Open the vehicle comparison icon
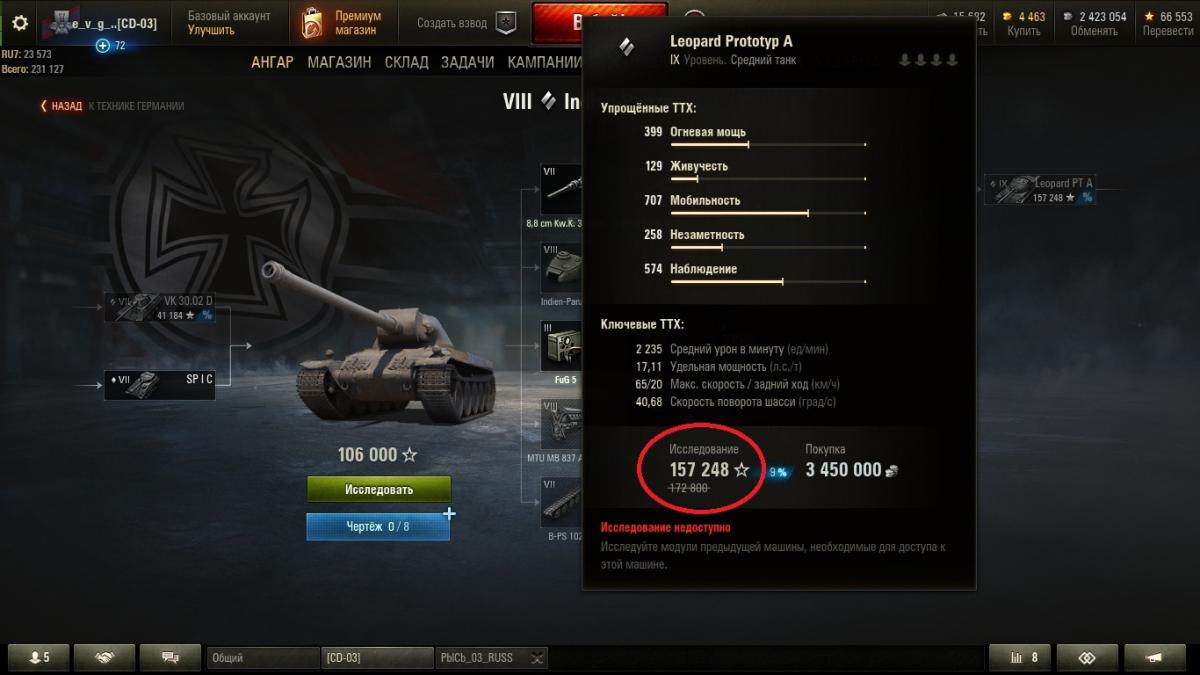1200x675 pixels. [x=1087, y=657]
